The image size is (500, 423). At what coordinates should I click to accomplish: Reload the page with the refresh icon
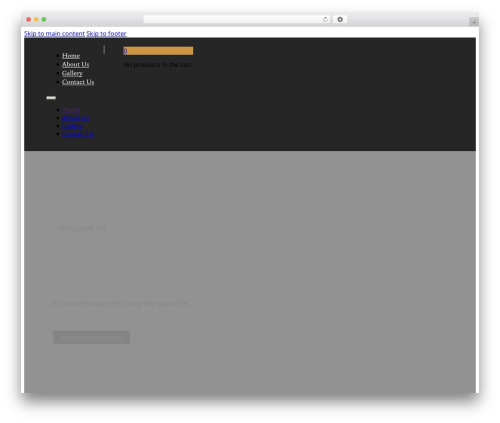325,19
